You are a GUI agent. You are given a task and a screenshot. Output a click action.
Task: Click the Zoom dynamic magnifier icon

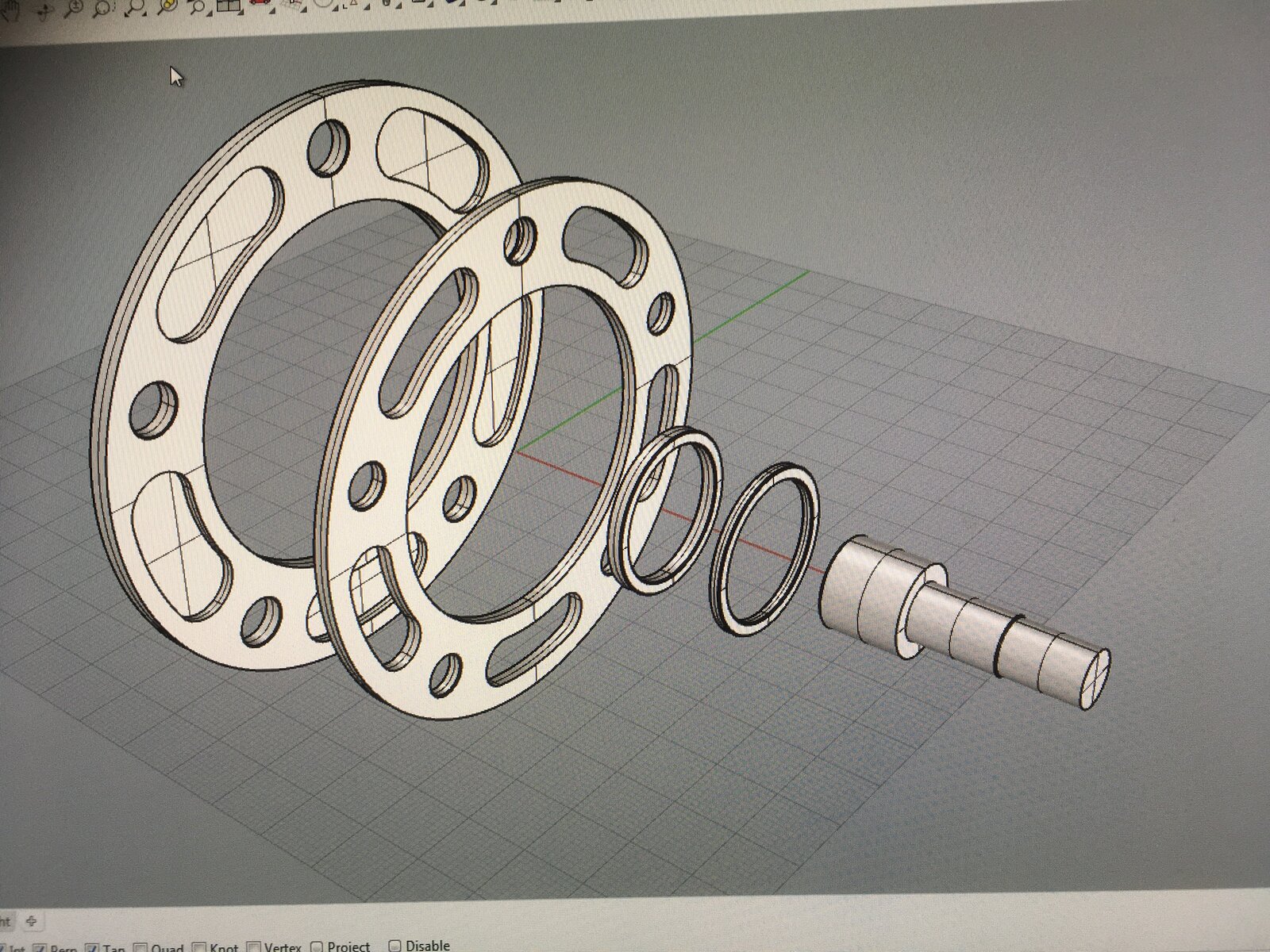pyautogui.click(x=72, y=9)
